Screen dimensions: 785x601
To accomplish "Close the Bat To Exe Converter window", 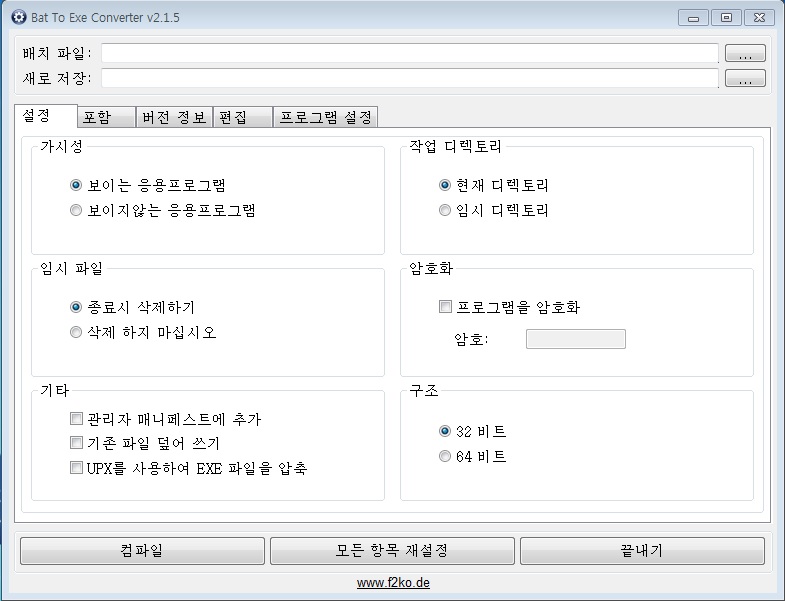I will [759, 18].
